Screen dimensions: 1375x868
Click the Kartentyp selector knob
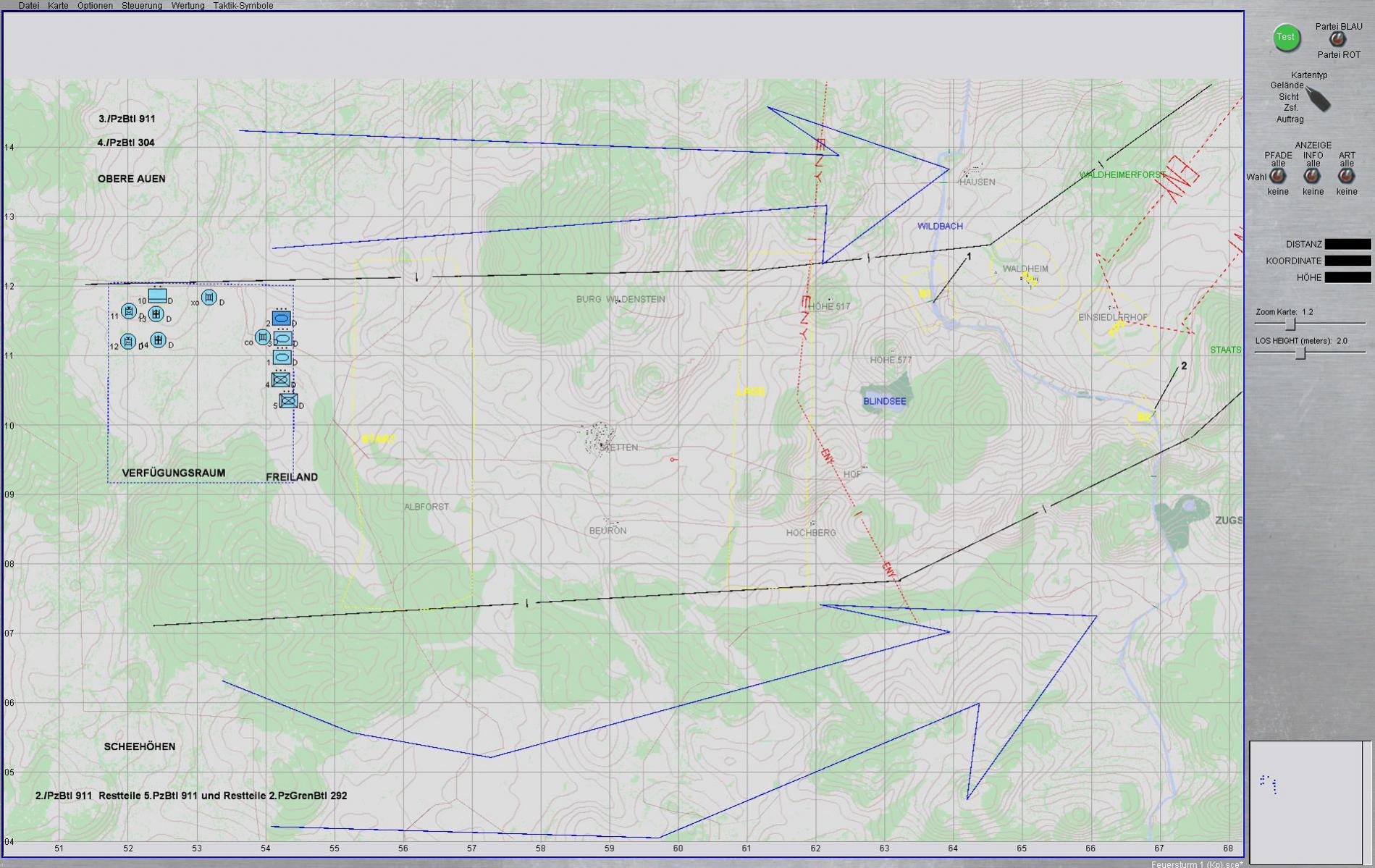click(x=1319, y=99)
